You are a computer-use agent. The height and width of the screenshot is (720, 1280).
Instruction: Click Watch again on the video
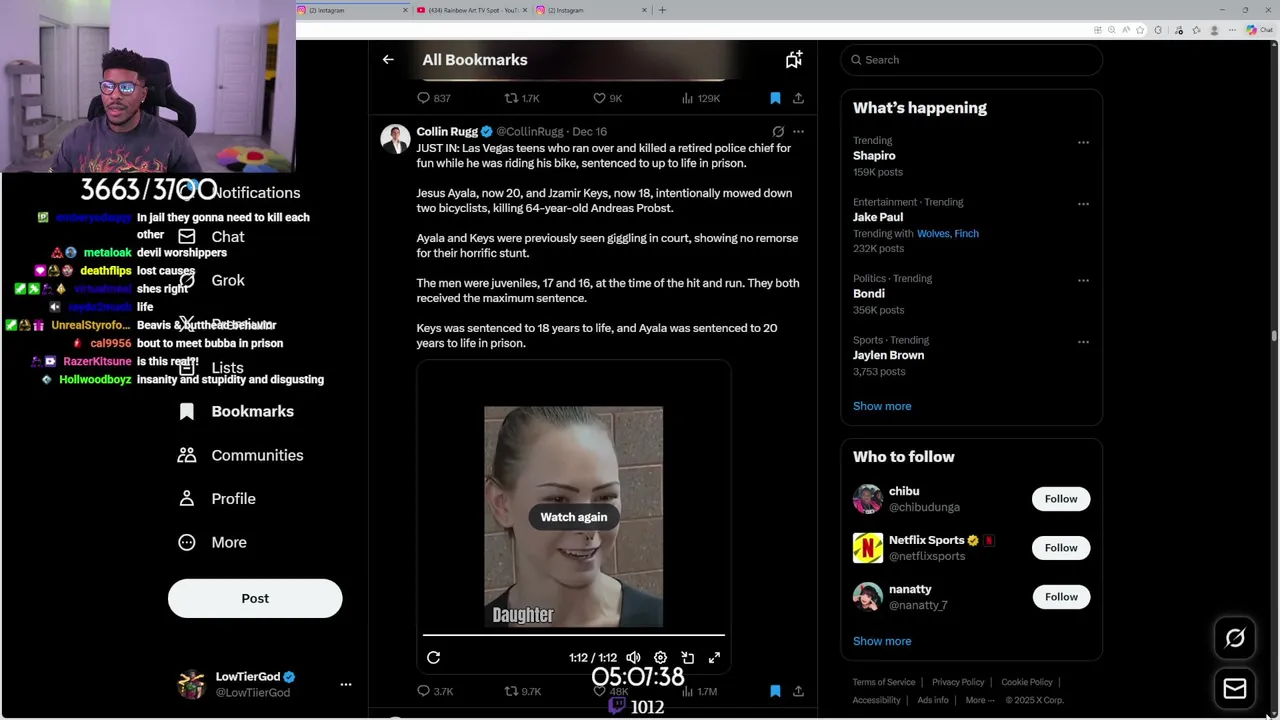point(574,517)
